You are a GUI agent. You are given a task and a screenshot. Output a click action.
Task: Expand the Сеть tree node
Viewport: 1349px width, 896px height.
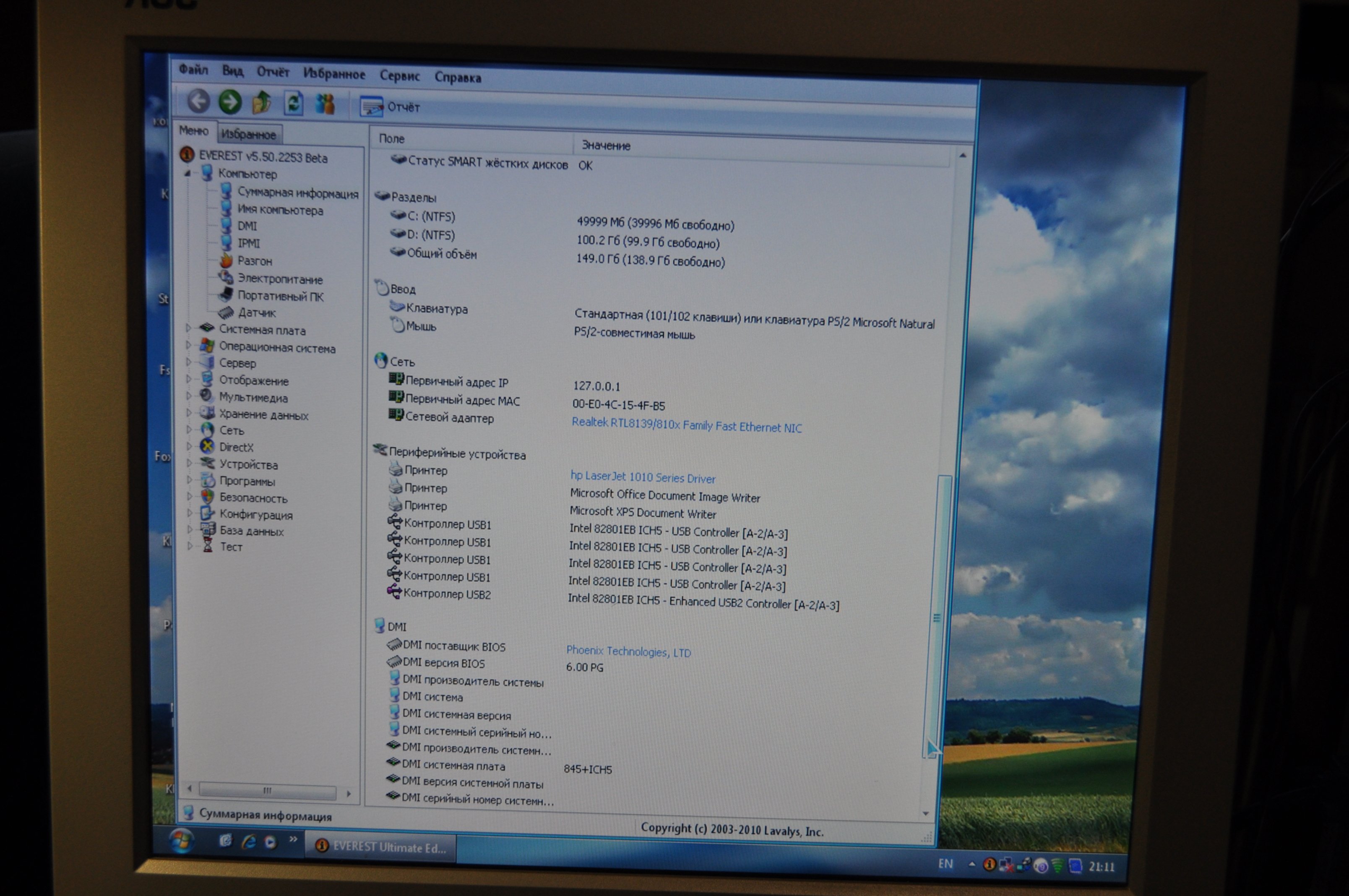189,429
